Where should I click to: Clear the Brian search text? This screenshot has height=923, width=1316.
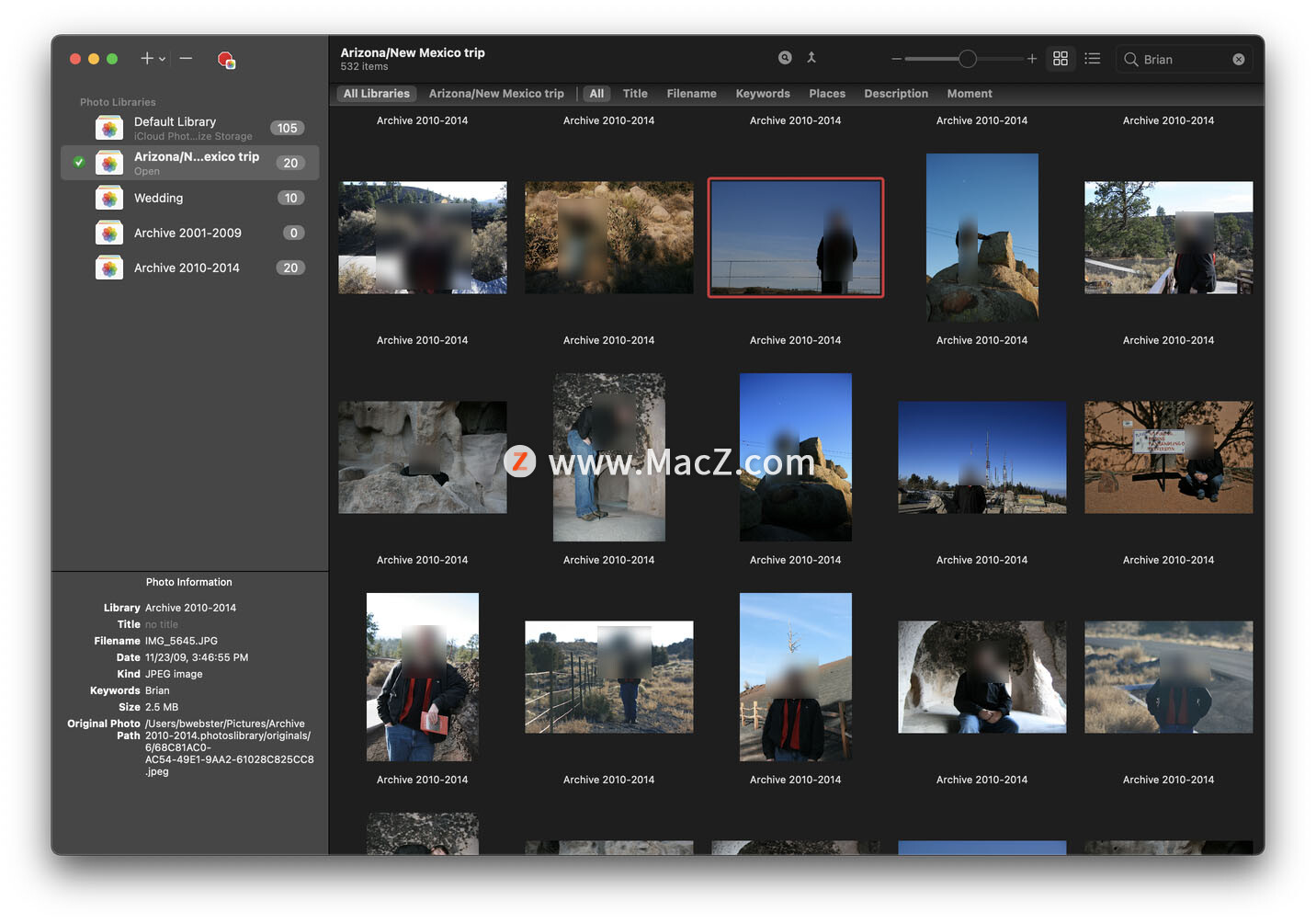(1239, 60)
